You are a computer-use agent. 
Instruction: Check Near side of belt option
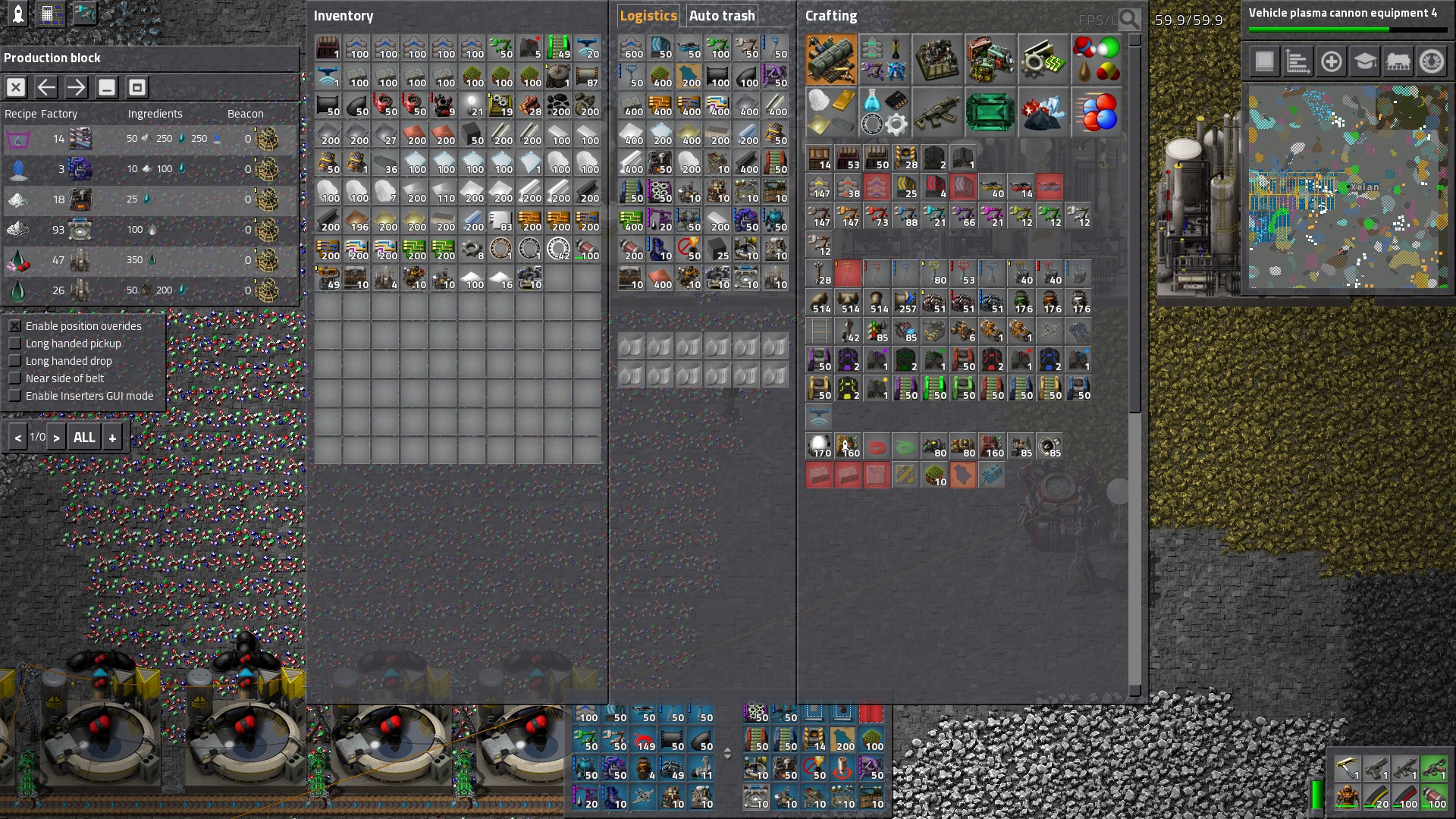(x=15, y=378)
